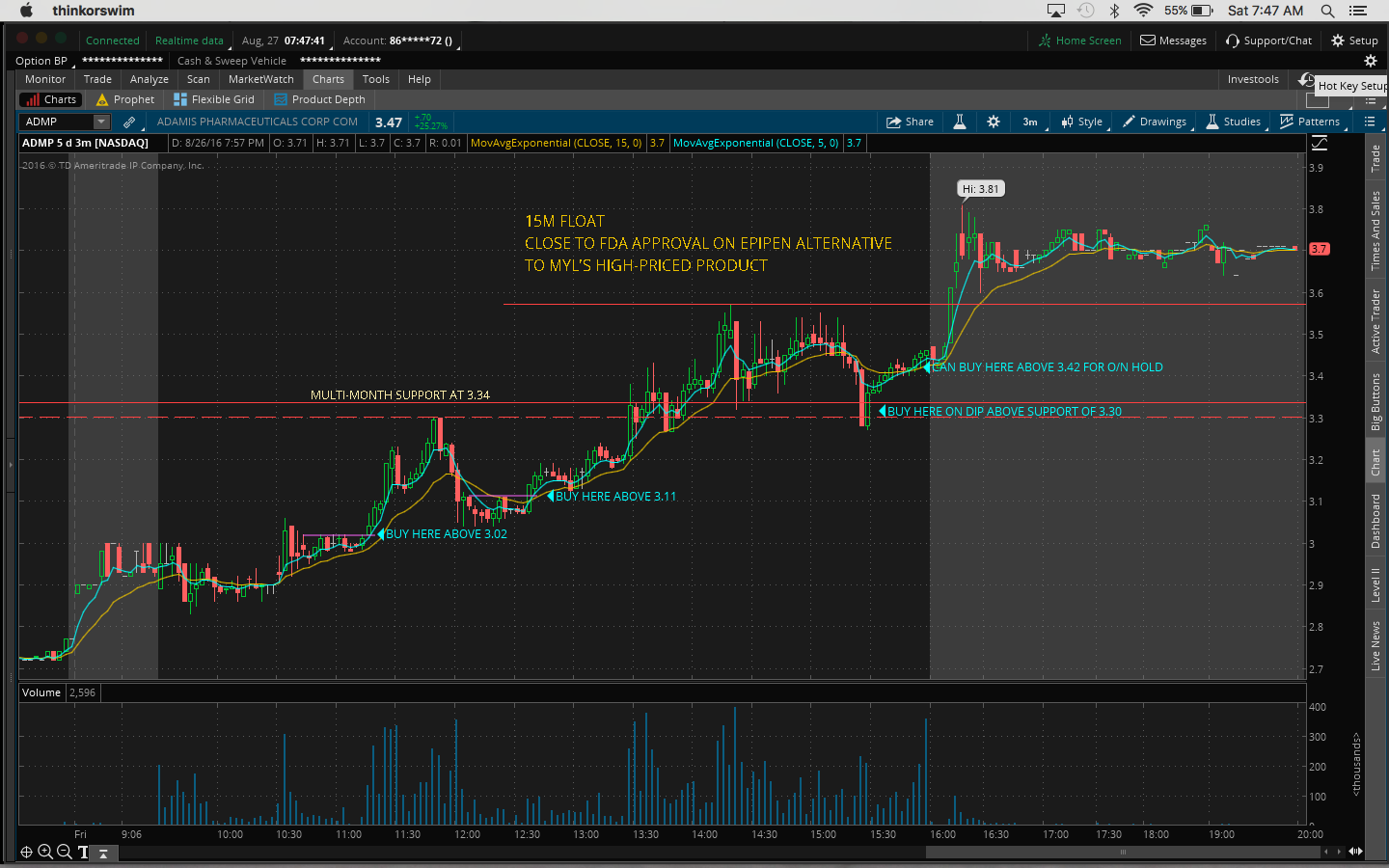Open the Account number dropdown
The width and height of the screenshot is (1389, 868).
402,41
